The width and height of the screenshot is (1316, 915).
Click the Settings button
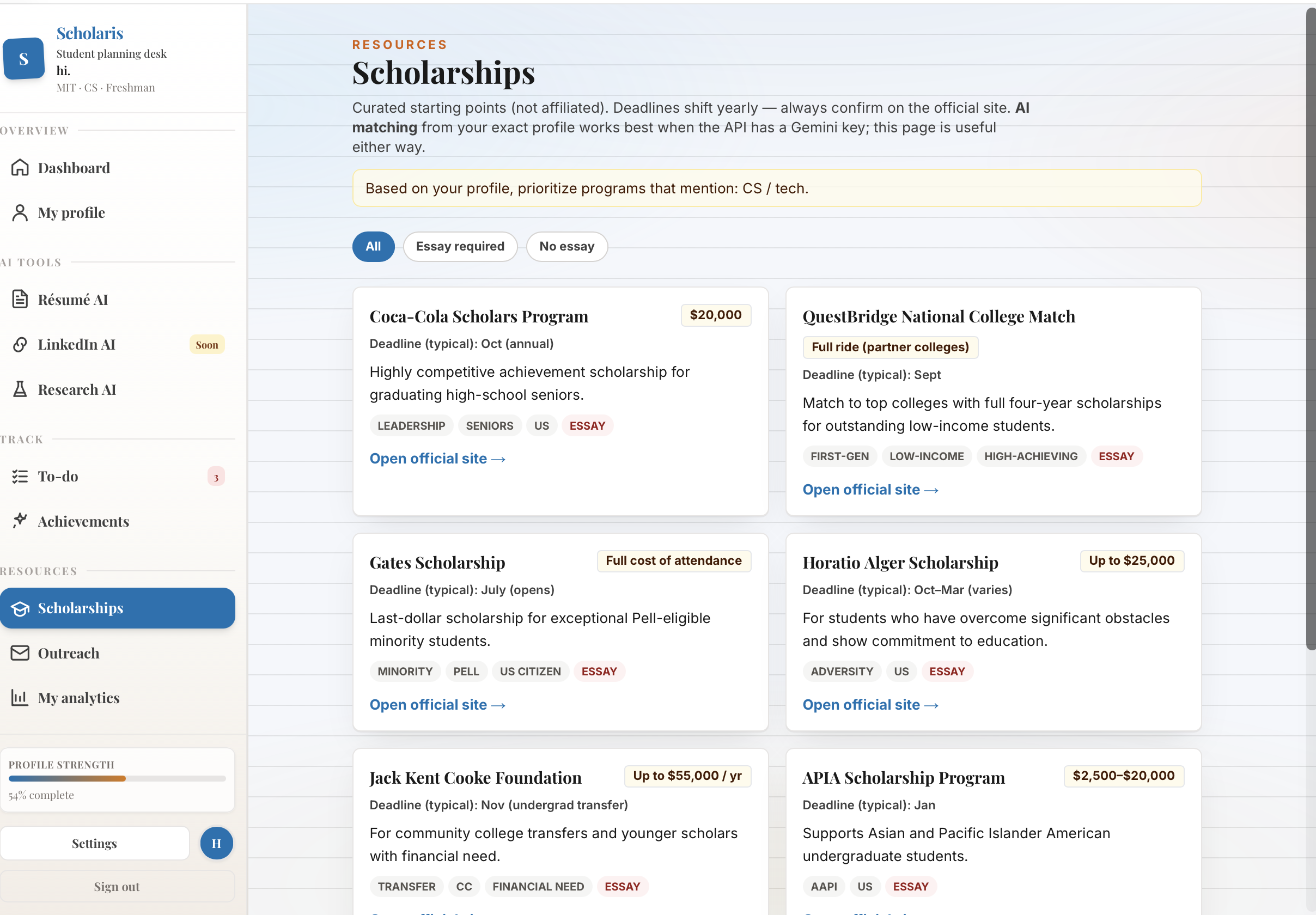95,843
